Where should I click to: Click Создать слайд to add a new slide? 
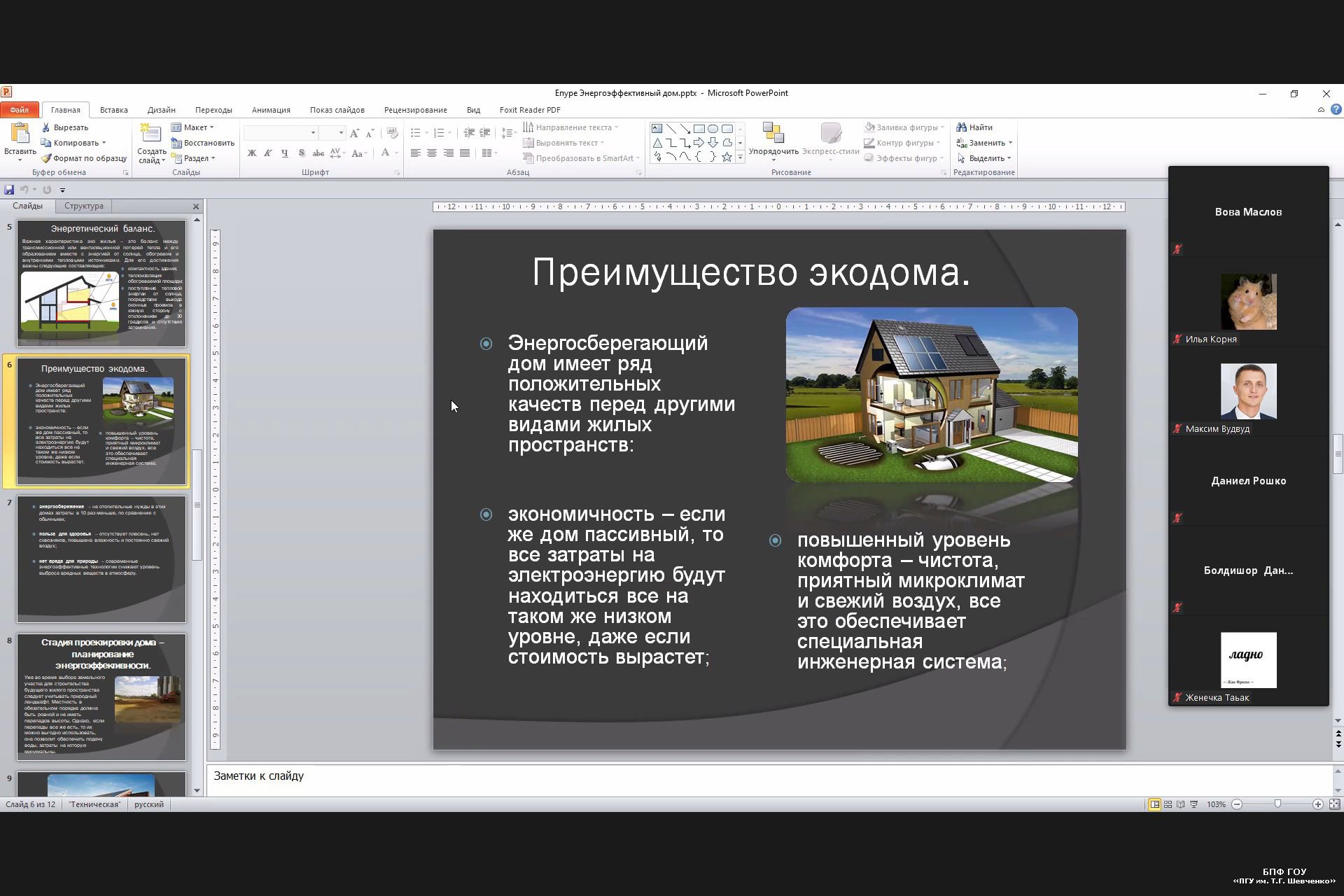151,143
